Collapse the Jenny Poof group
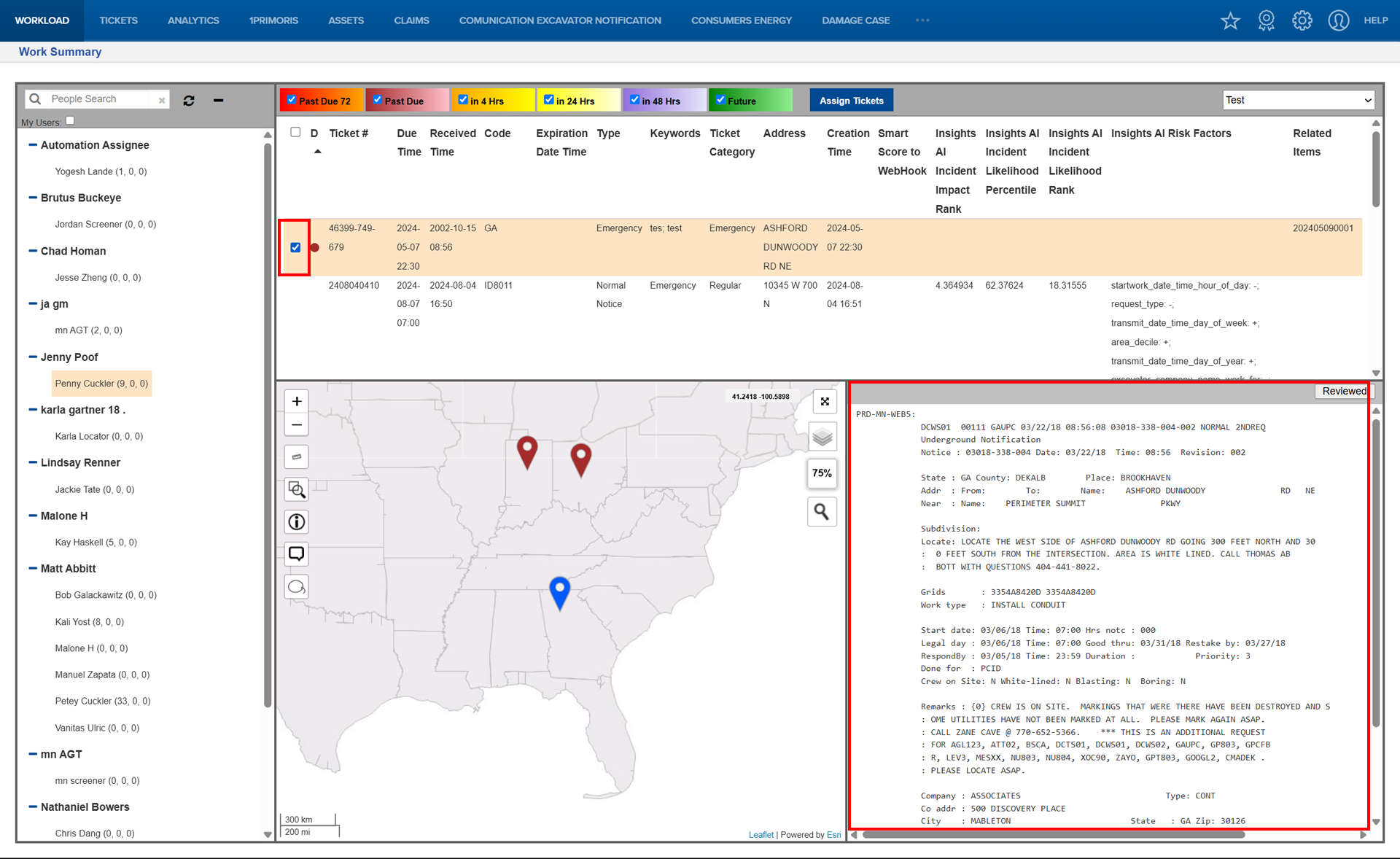Screen dimensions: 1400x859 tap(33, 357)
